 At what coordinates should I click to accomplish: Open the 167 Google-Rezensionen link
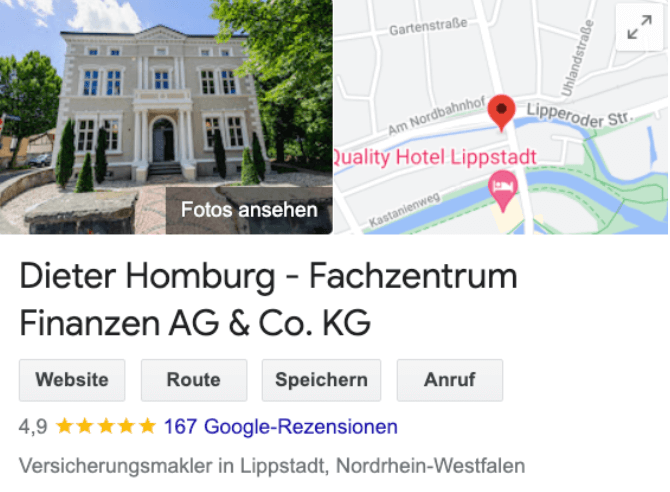[281, 427]
